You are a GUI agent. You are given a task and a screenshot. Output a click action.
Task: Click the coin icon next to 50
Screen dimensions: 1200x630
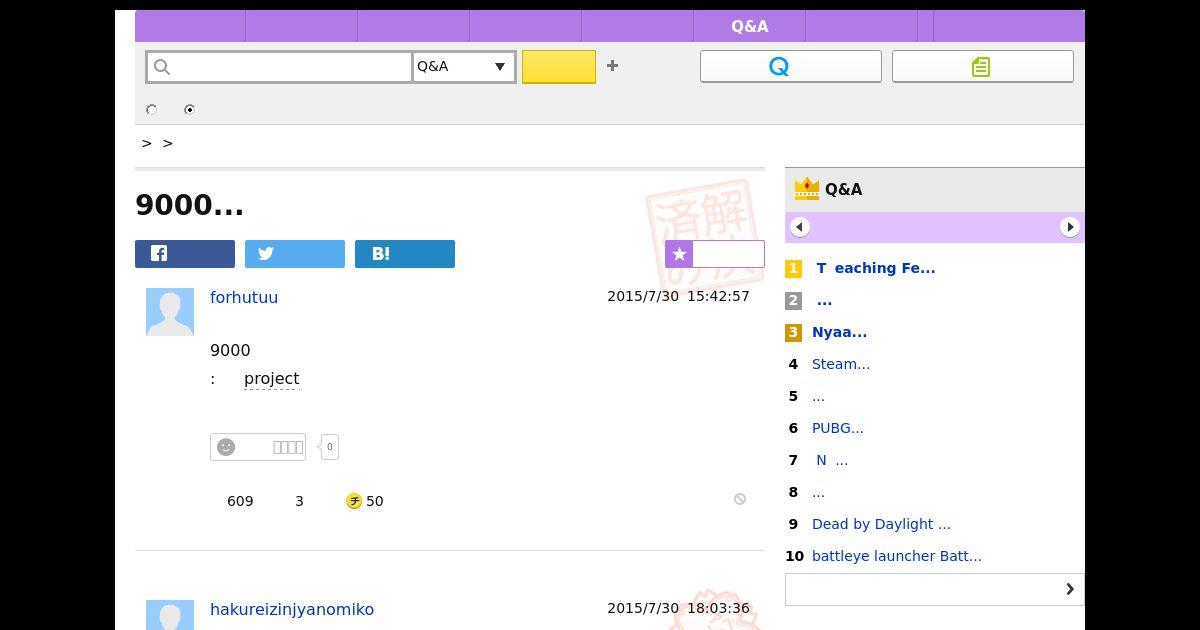354,501
